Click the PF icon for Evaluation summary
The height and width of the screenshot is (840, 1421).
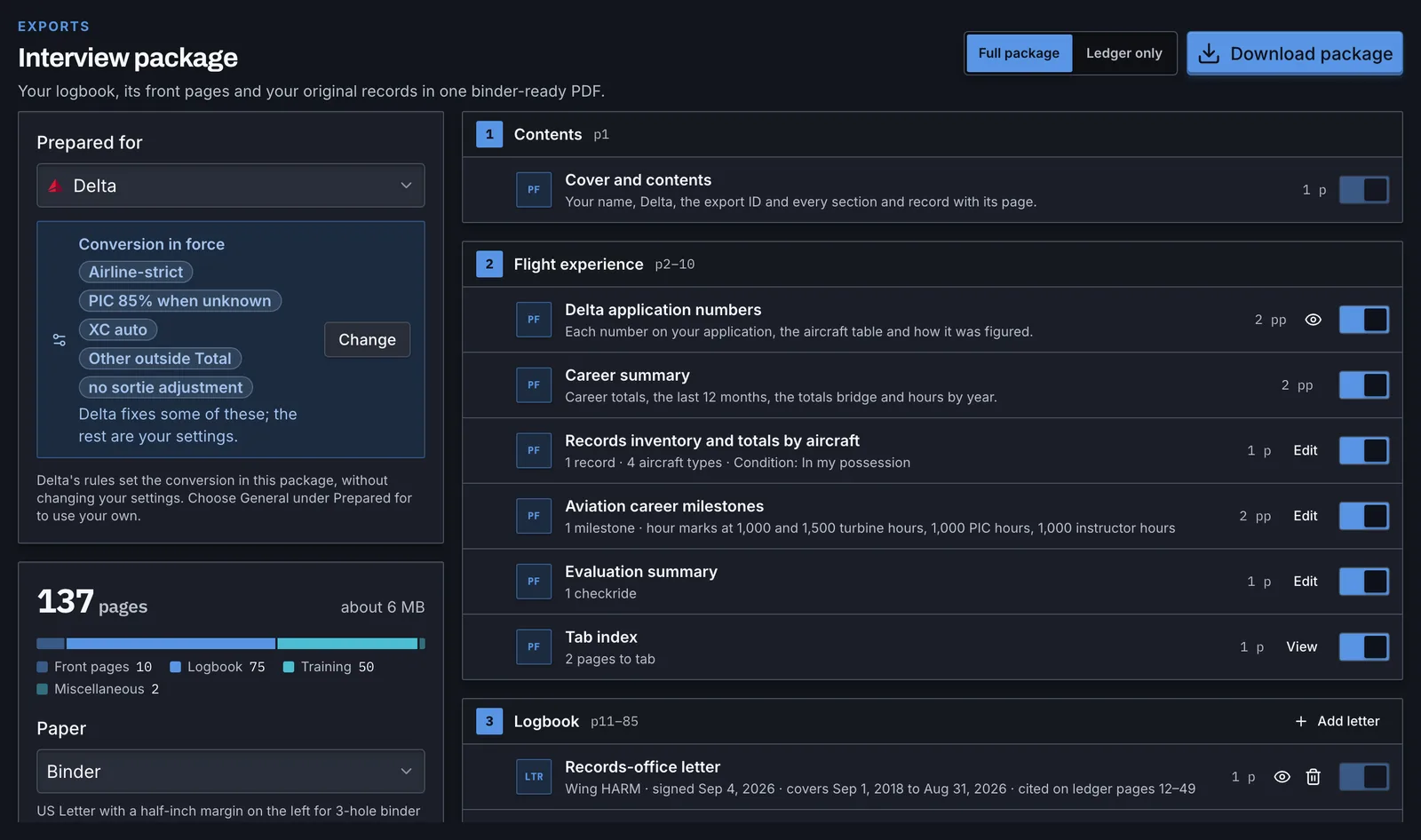pos(534,582)
